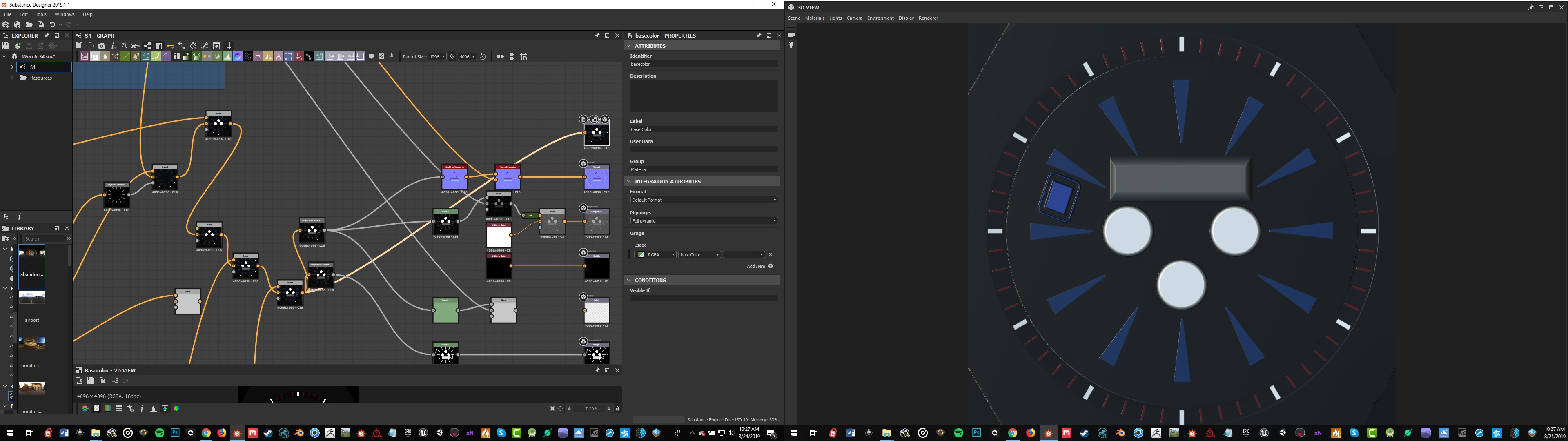Expand the Resources folder in Explorer

12,78
